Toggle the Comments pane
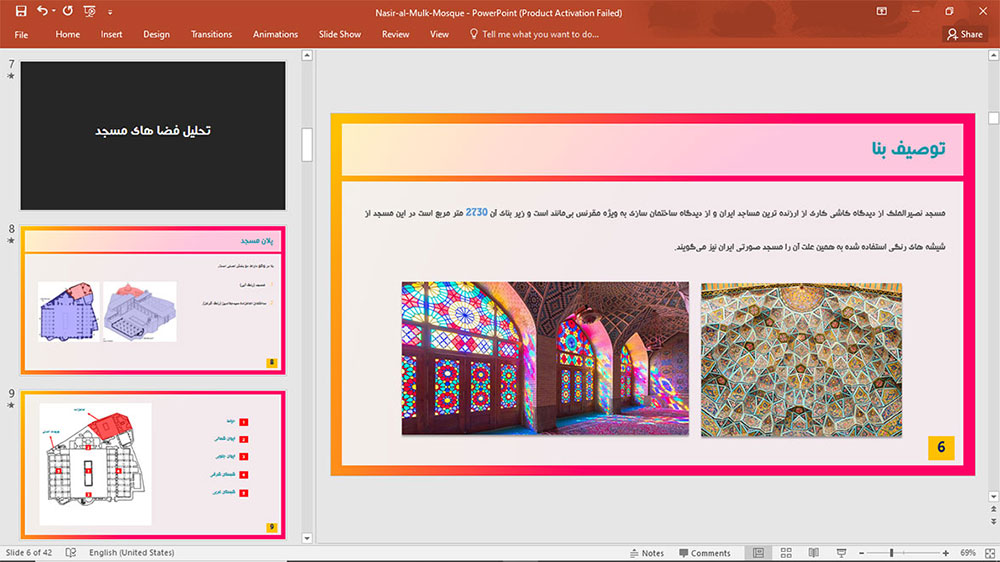 (705, 553)
